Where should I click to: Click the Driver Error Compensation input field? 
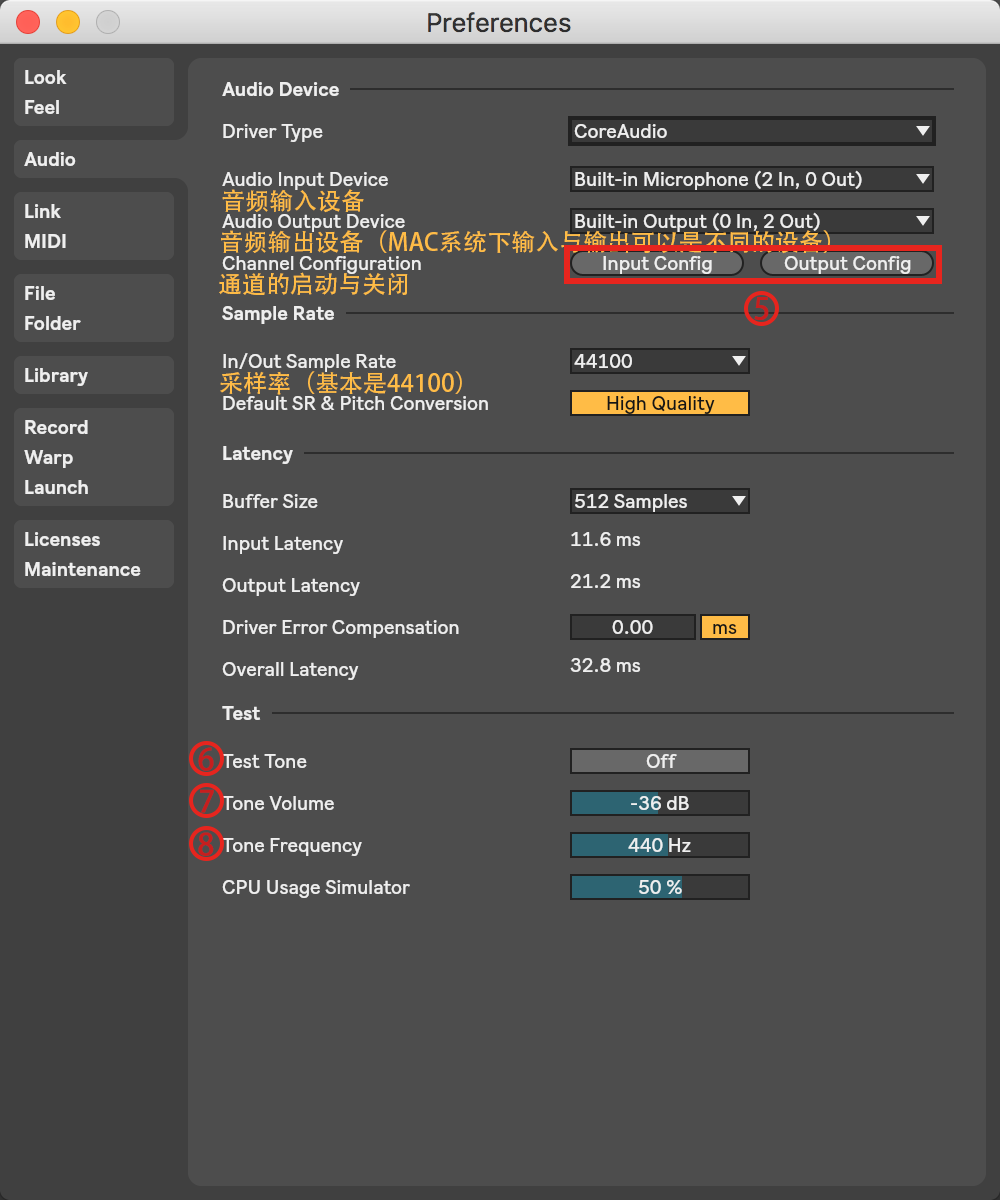[x=632, y=627]
